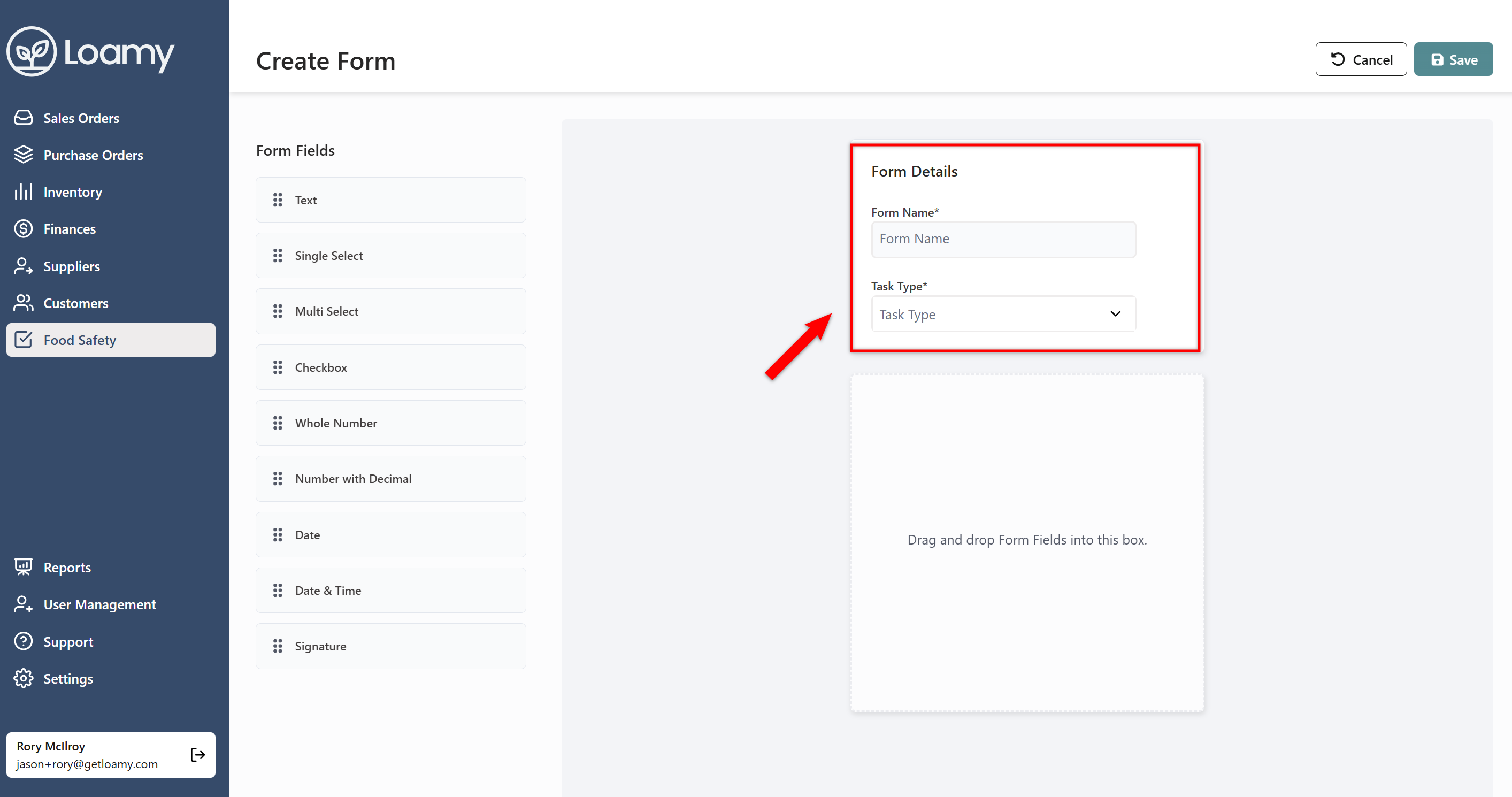Click the drag and drop form area
Image resolution: width=1512 pixels, height=797 pixels.
tap(1027, 543)
